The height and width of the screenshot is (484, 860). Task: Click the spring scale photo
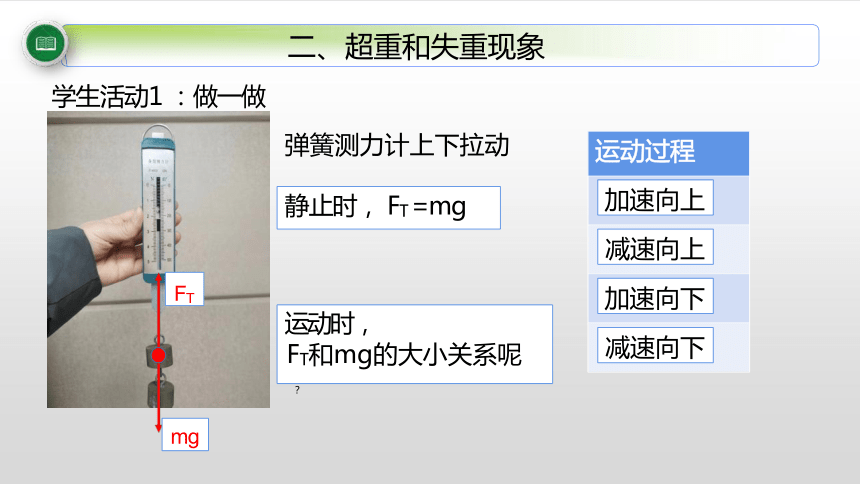(x=159, y=260)
